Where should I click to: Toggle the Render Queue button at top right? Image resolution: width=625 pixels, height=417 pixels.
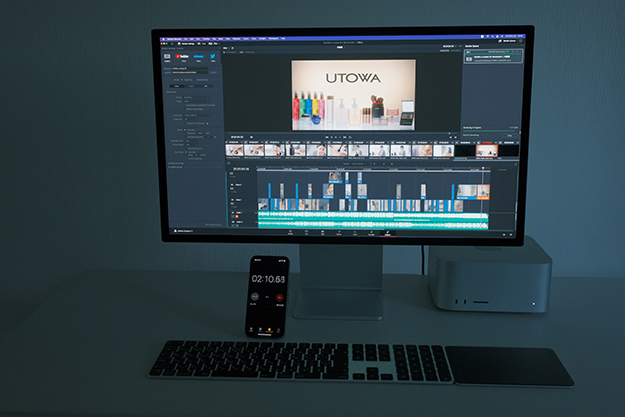click(x=507, y=41)
